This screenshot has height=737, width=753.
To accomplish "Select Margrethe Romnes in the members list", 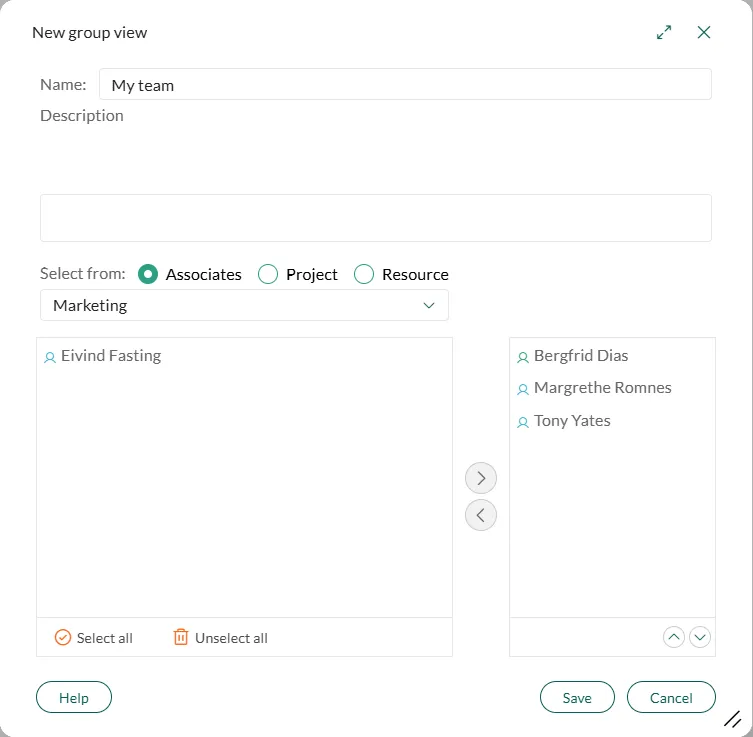I will (x=602, y=388).
